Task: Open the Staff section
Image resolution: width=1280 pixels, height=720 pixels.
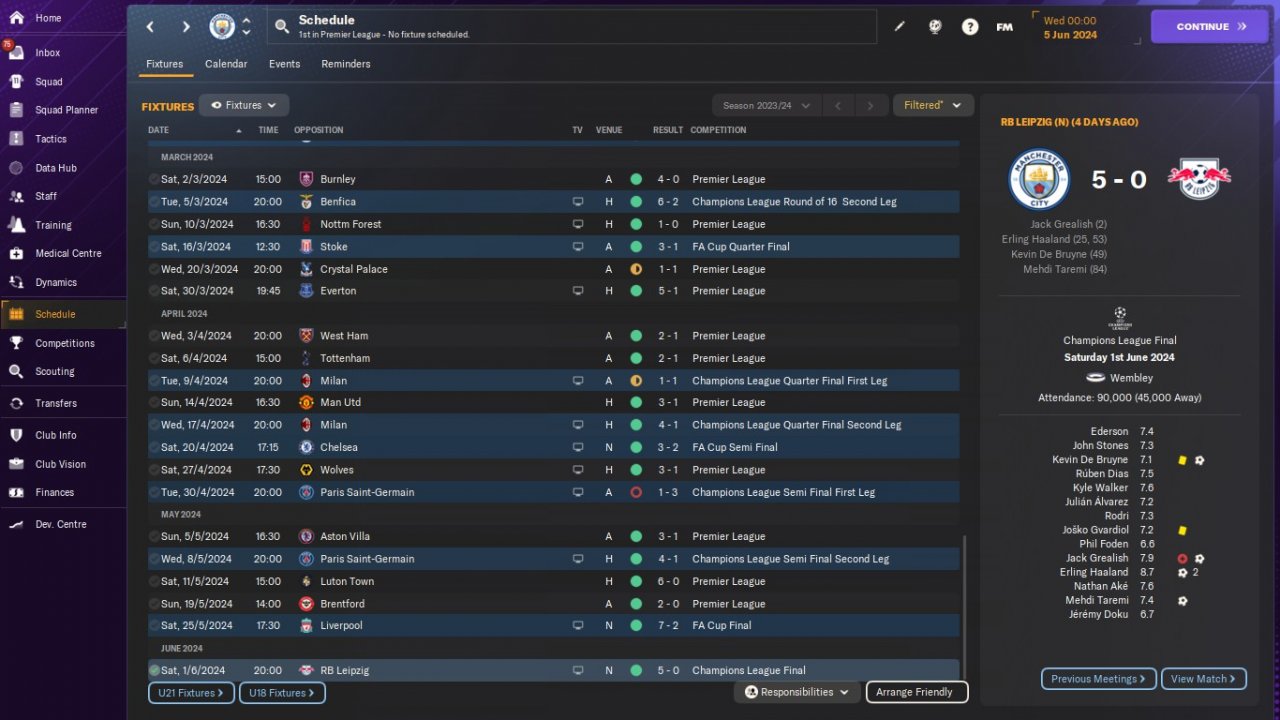Action: coord(46,196)
